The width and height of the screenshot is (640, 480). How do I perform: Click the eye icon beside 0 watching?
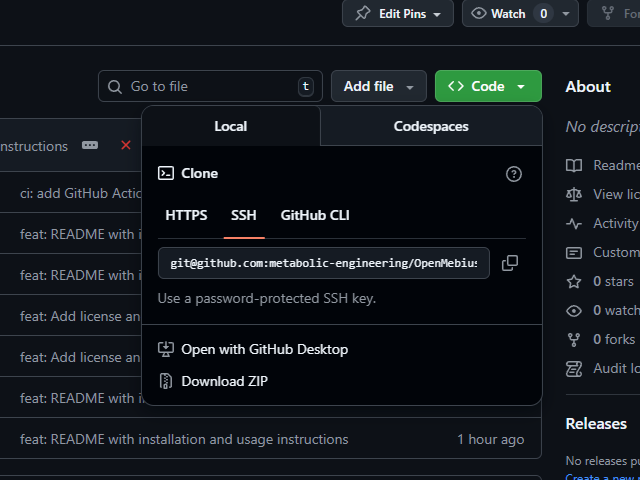coord(574,311)
